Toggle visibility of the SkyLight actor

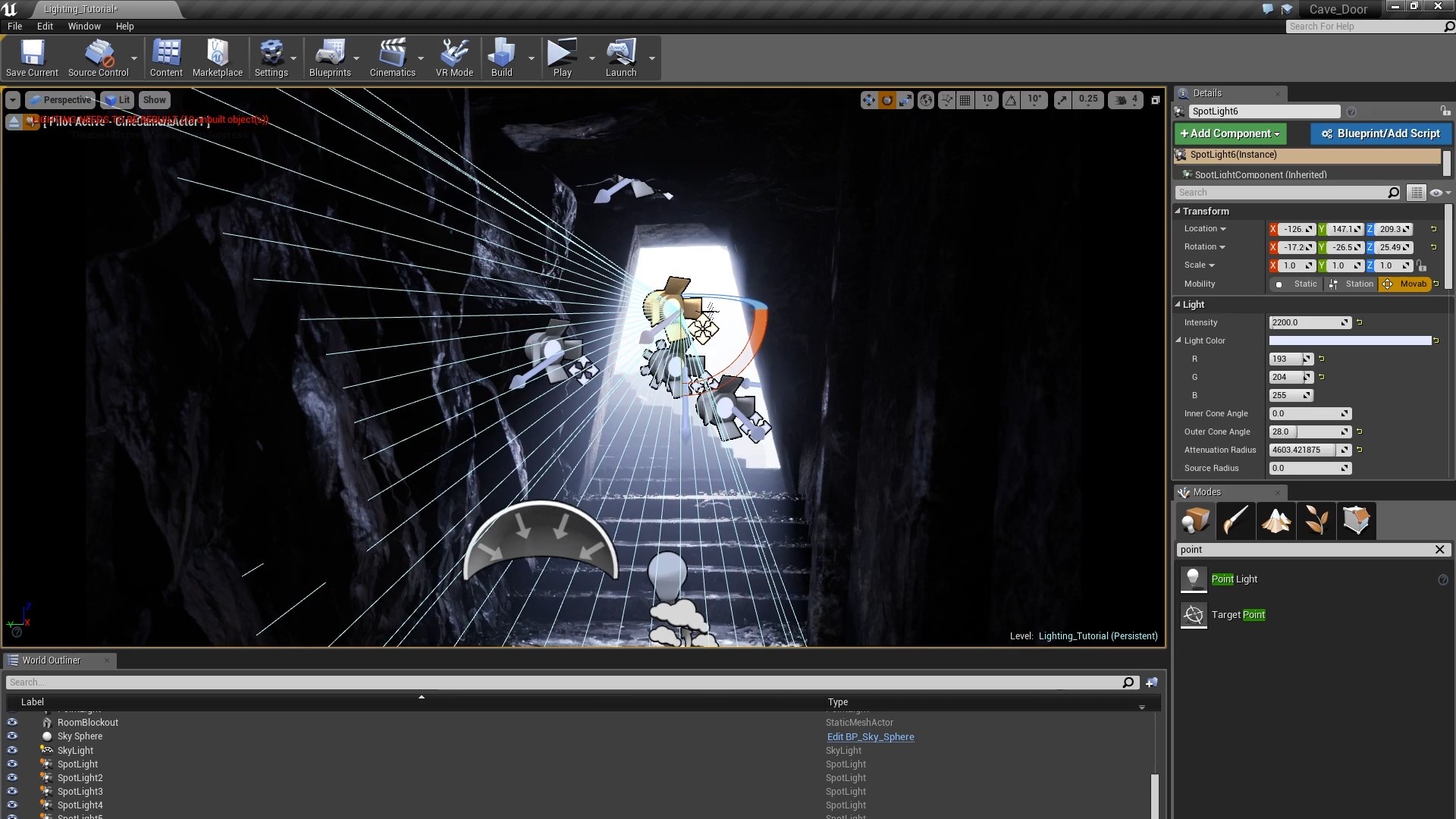coord(12,751)
